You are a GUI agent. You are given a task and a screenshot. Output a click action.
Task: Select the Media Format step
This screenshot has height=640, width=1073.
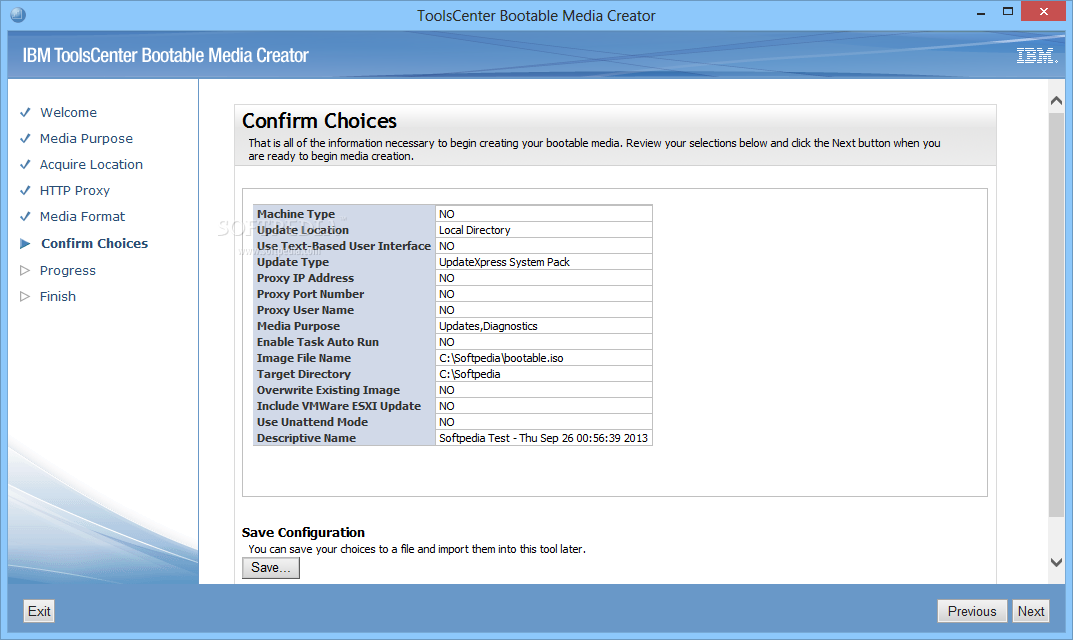82,216
